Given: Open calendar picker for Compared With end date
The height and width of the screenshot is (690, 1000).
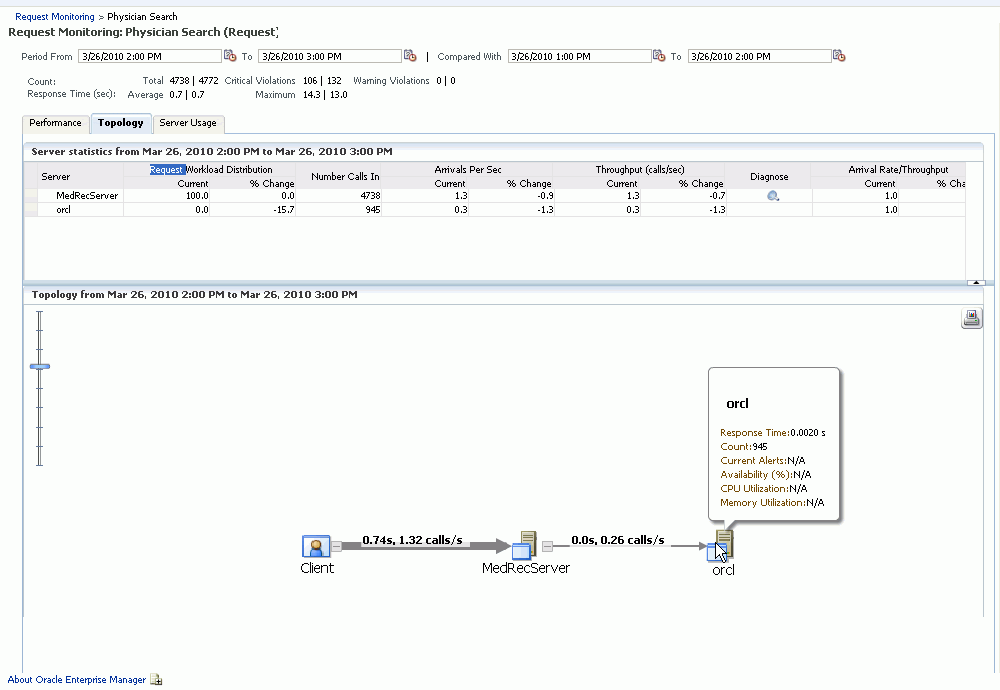Looking at the screenshot, I should [x=839, y=56].
